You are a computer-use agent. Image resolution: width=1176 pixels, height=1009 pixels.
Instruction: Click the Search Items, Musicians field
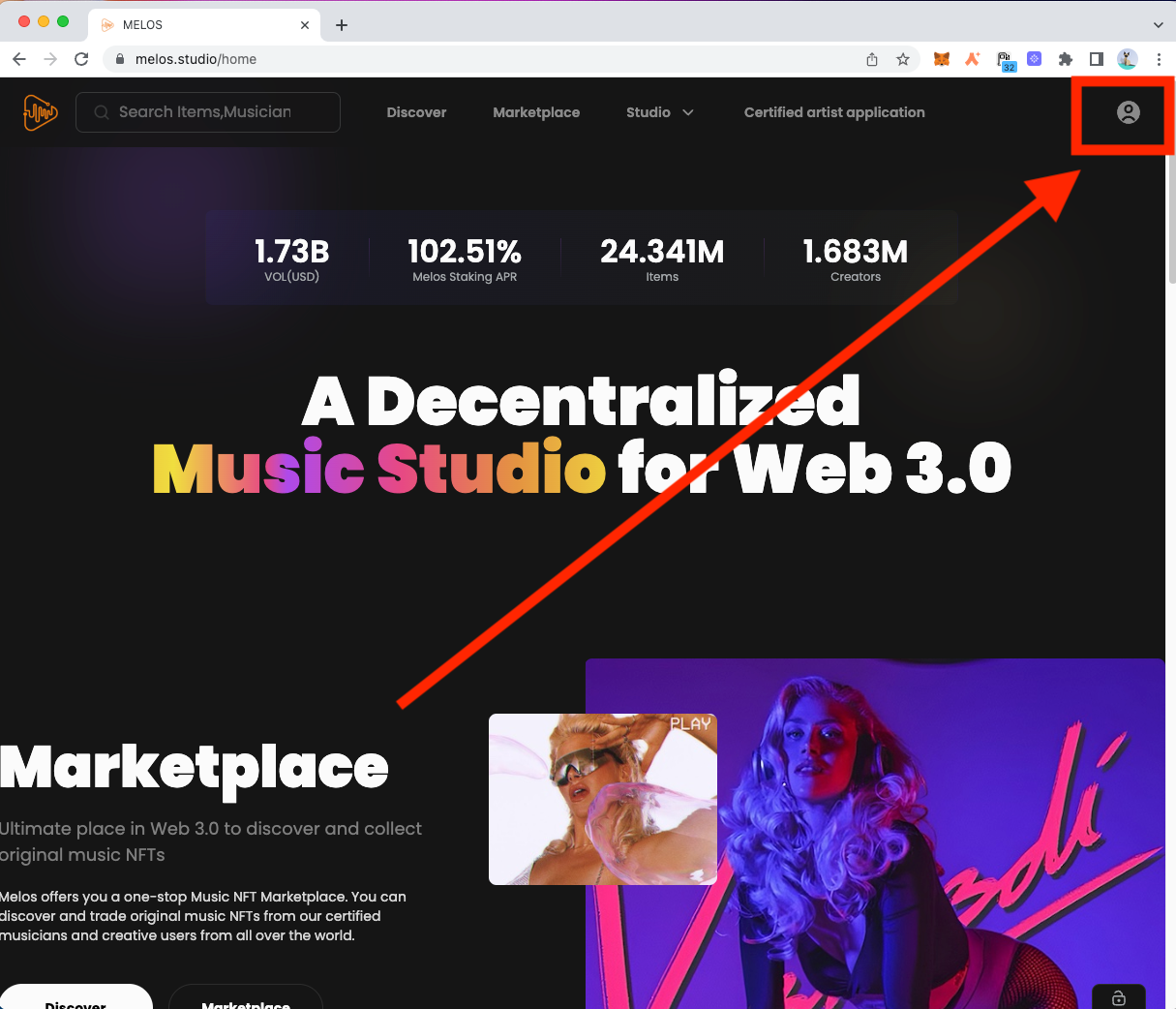207,112
